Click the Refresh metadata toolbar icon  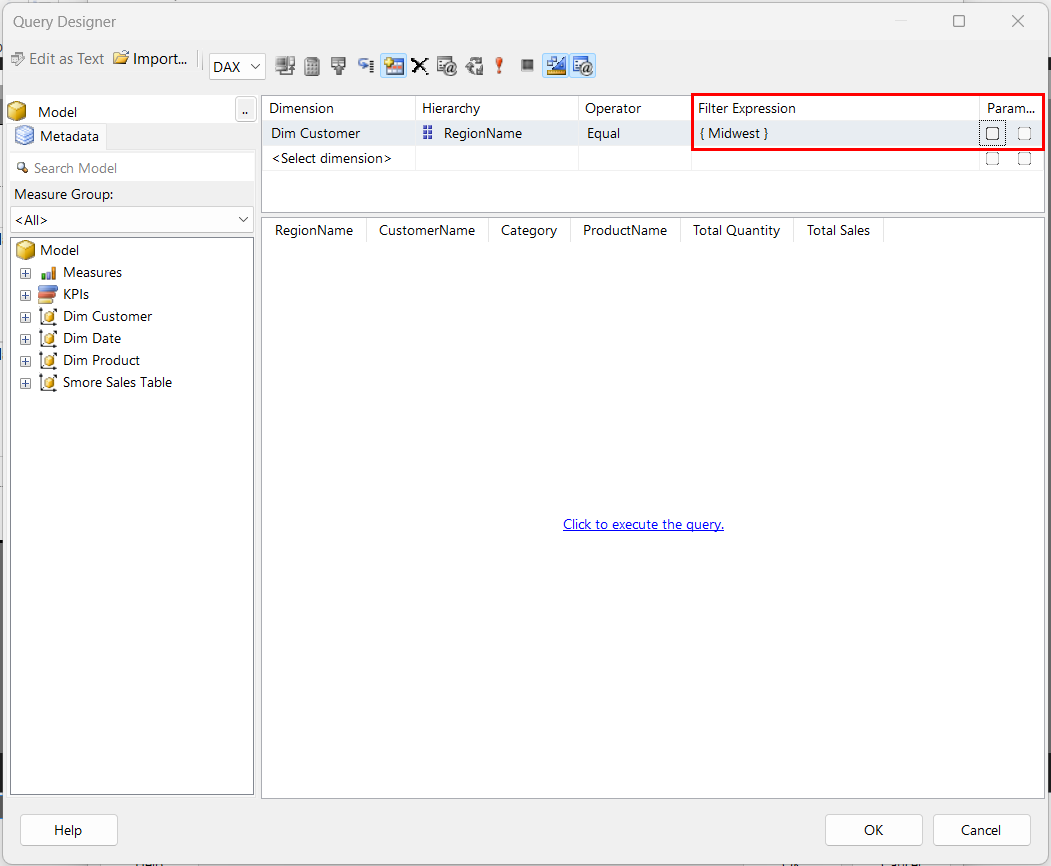(x=286, y=66)
